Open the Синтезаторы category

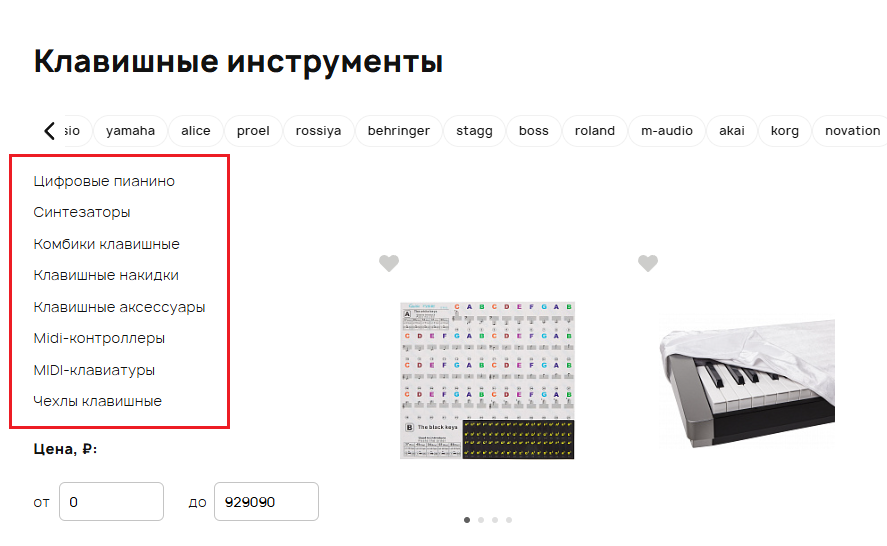82,212
